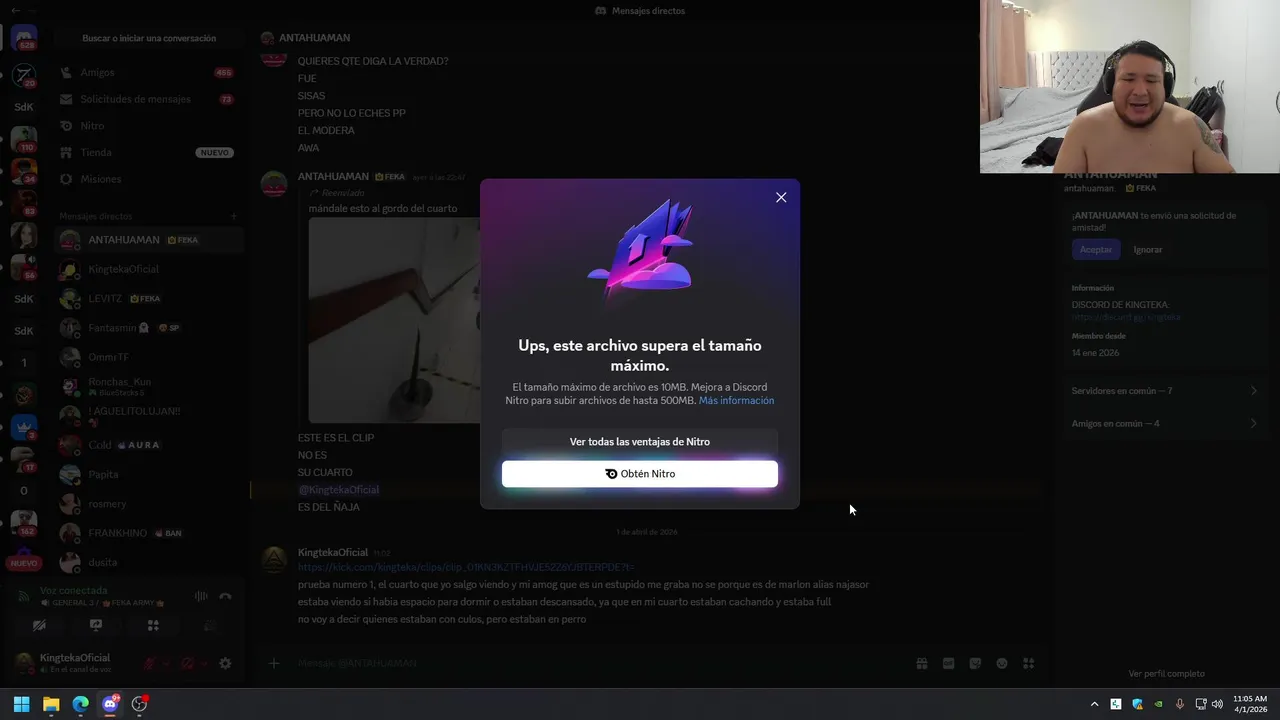Toggle noise suppression in voice panel
1280x720 pixels.
[x=201, y=596]
